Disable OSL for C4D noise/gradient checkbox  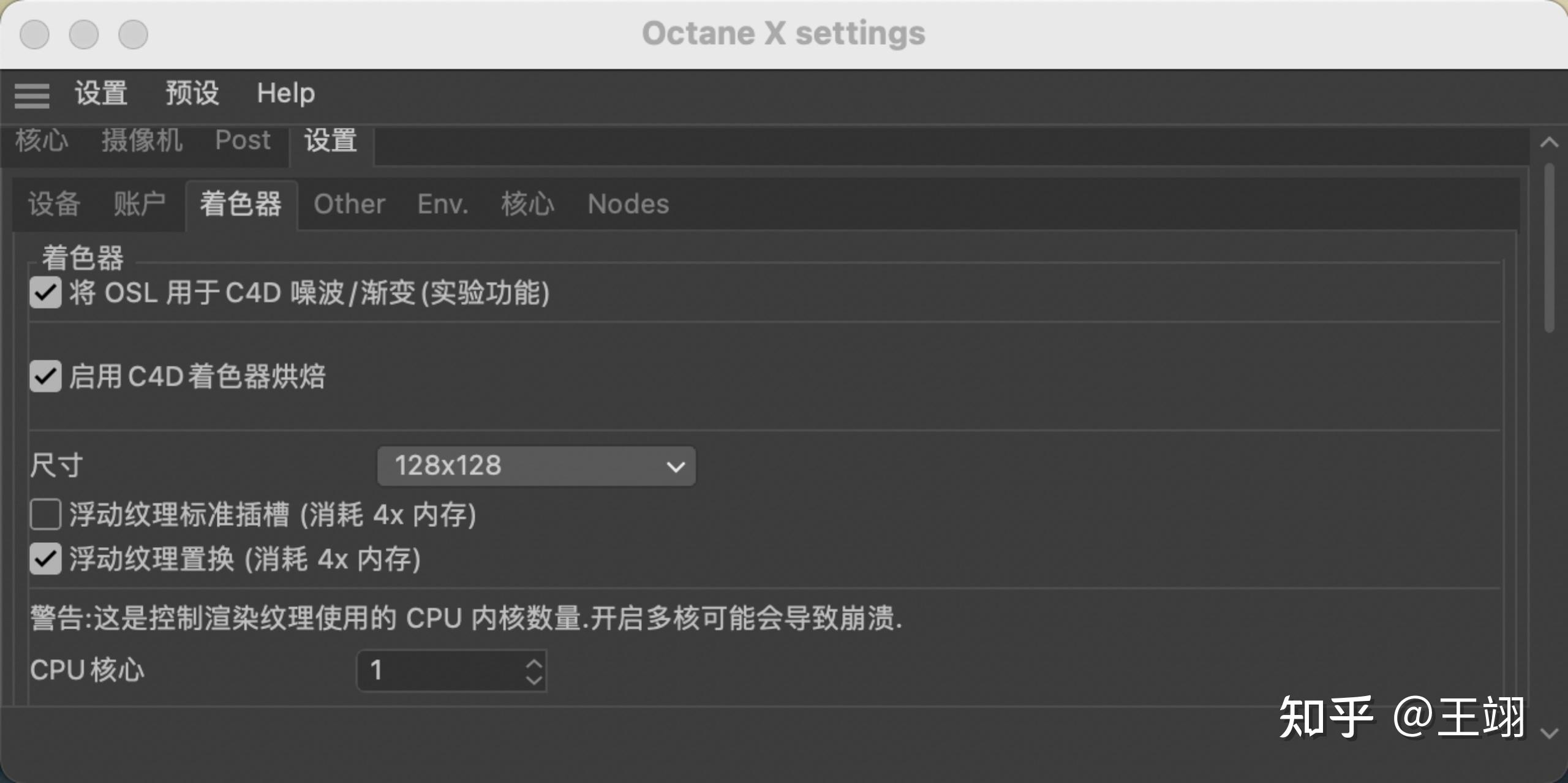pyautogui.click(x=45, y=292)
